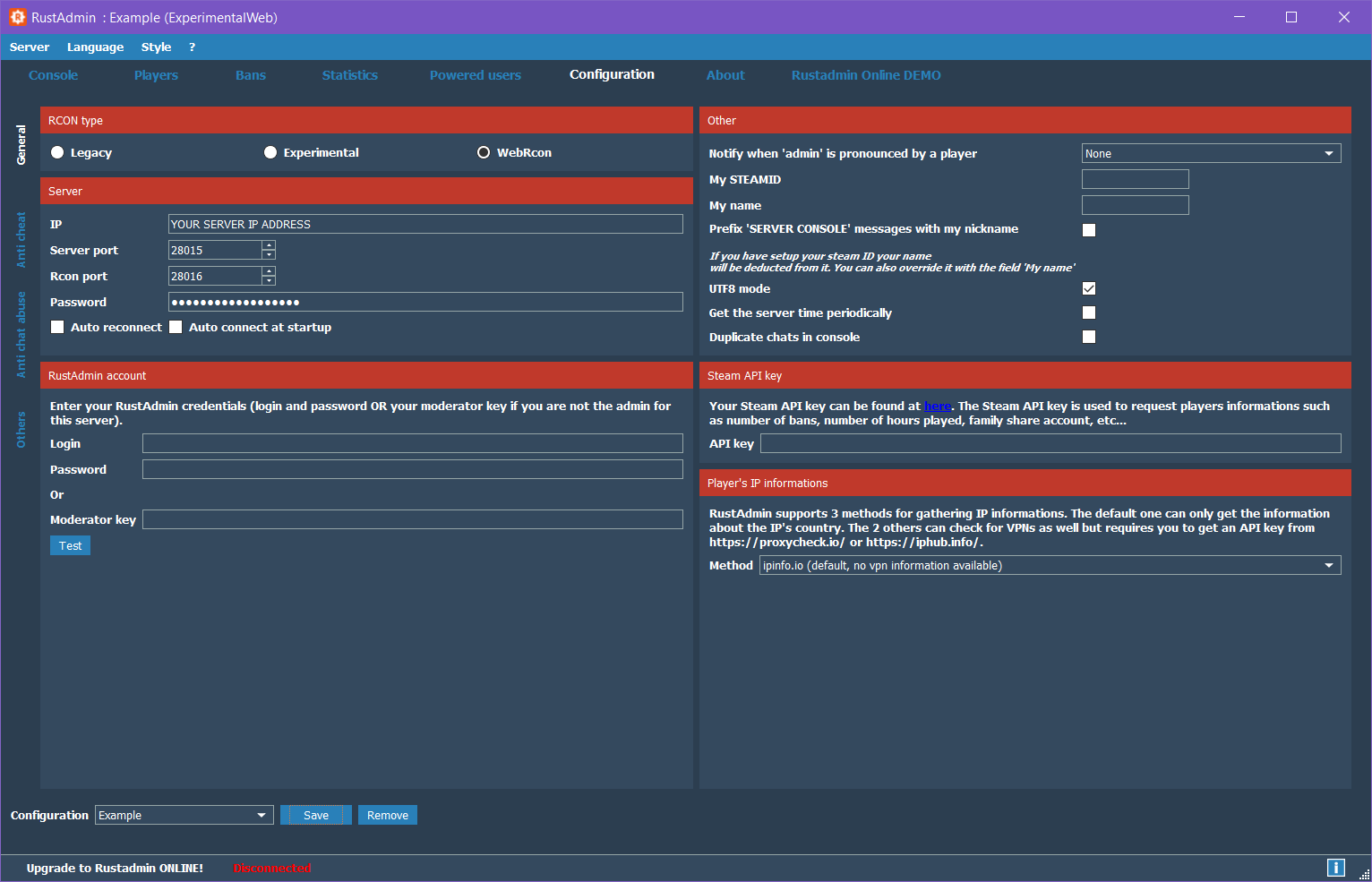Increment Server port with the up arrow
The height and width of the screenshot is (882, 1372).
[269, 245]
